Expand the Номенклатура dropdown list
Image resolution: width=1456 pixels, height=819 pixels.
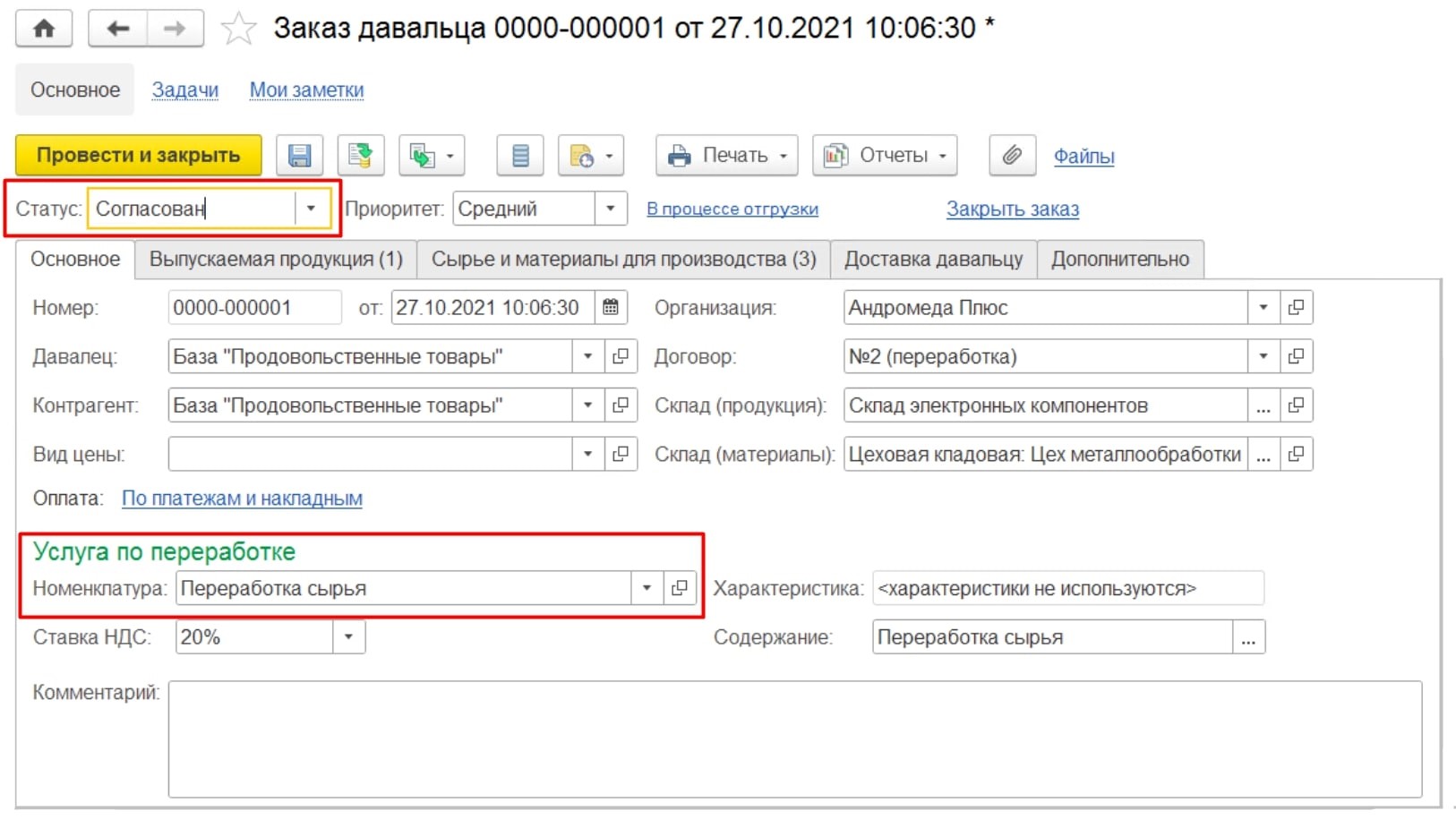point(647,588)
